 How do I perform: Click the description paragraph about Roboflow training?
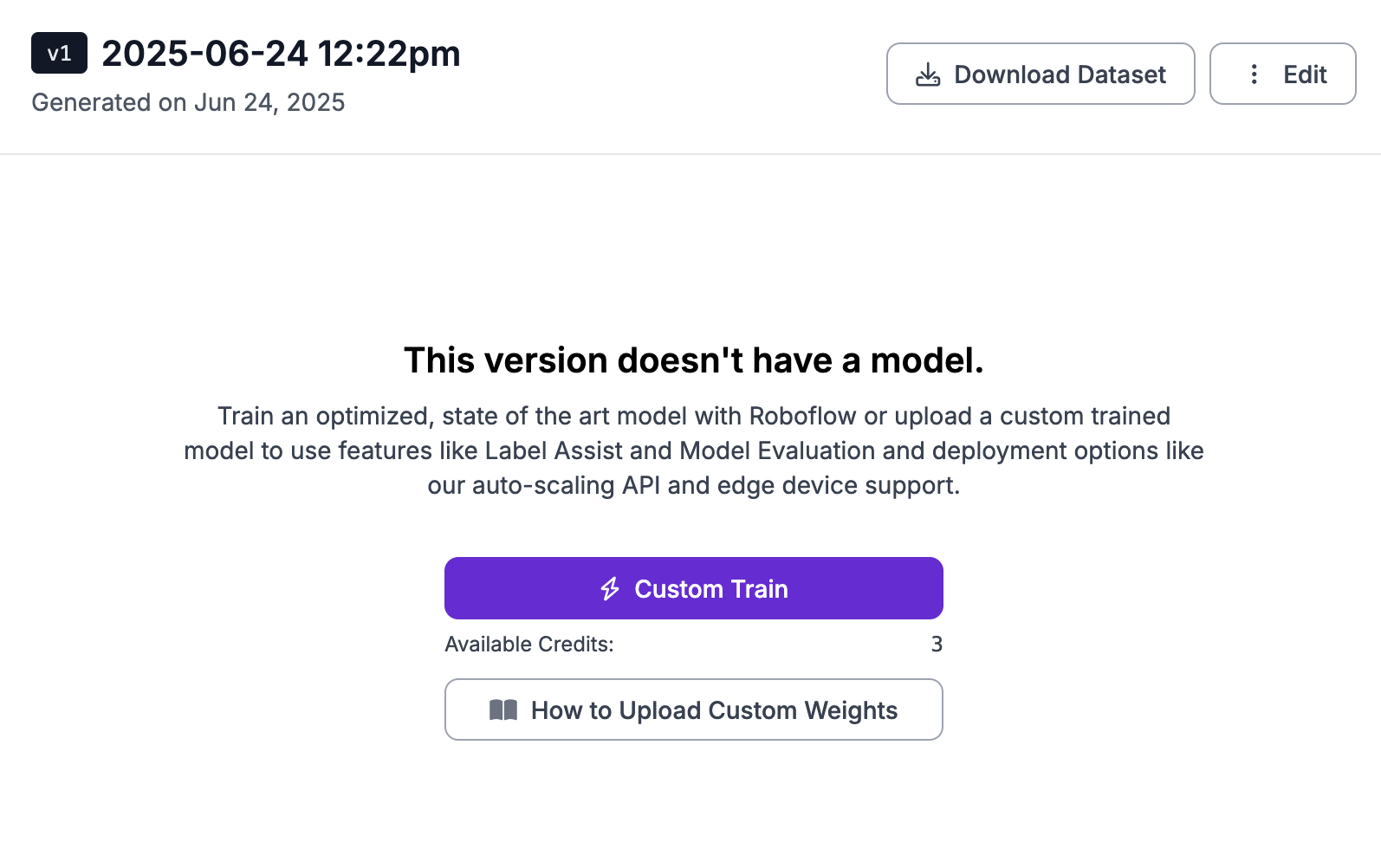pyautogui.click(x=694, y=450)
